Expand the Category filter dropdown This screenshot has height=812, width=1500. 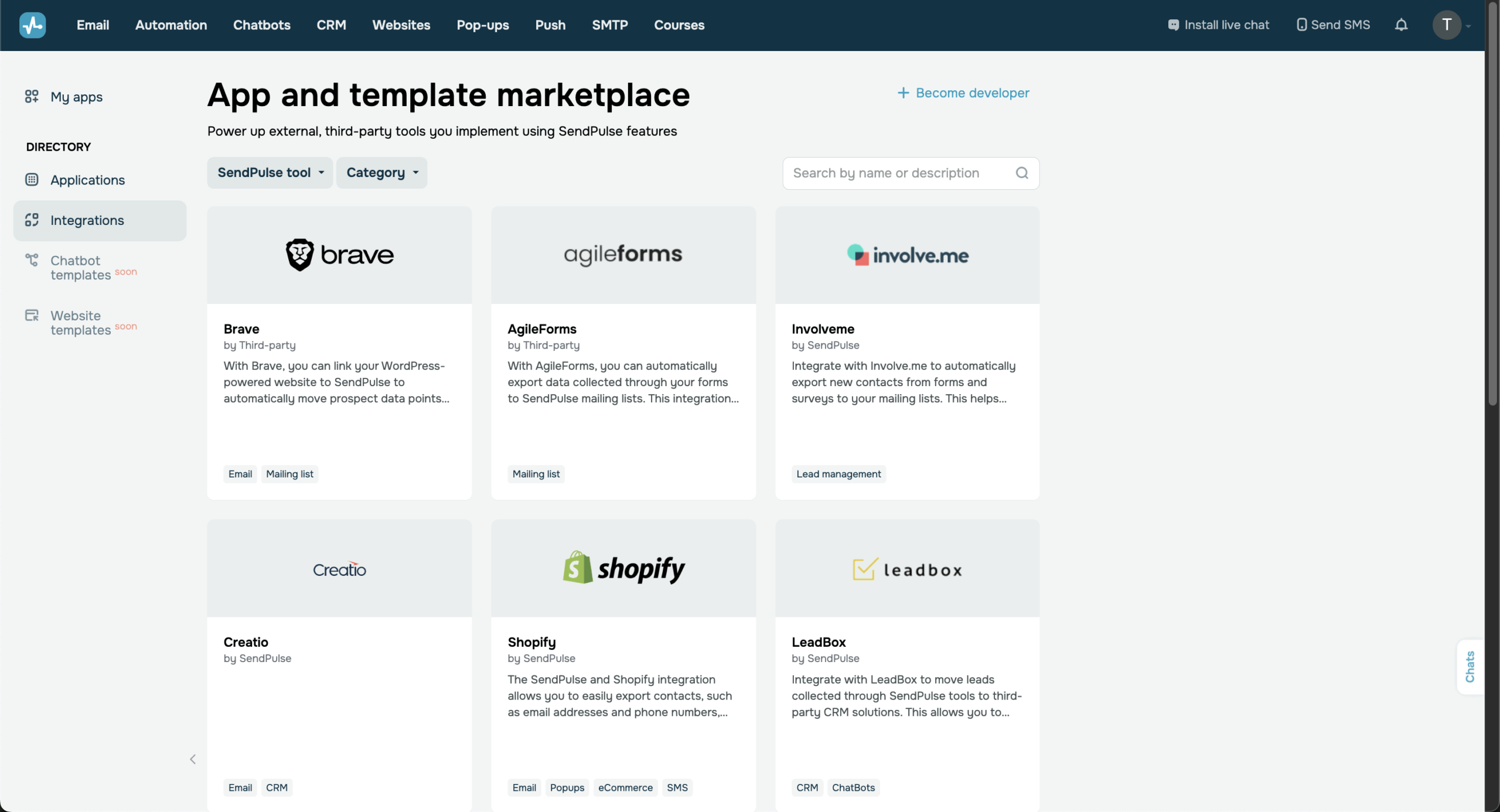(381, 173)
